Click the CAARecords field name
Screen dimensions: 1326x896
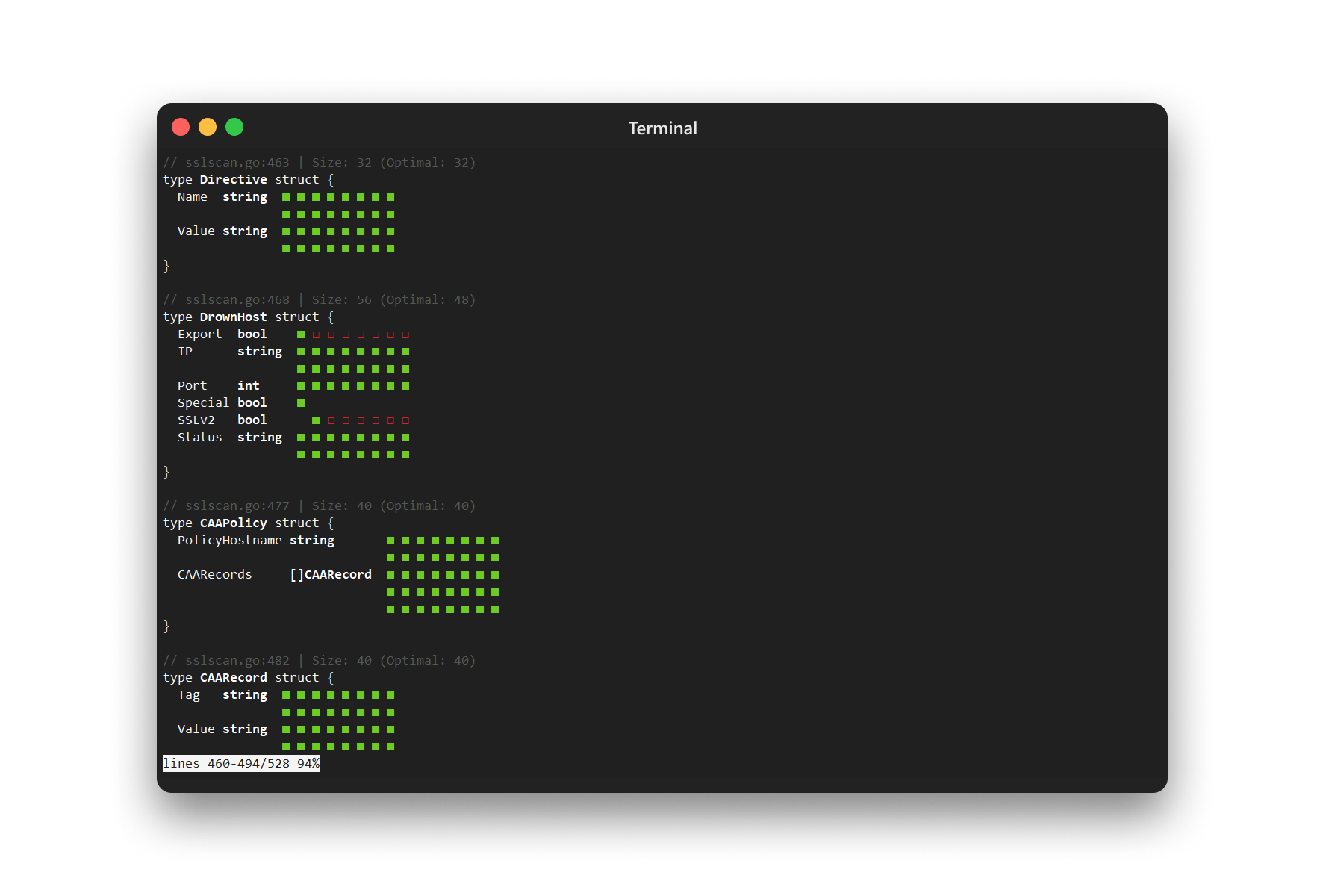coord(214,574)
